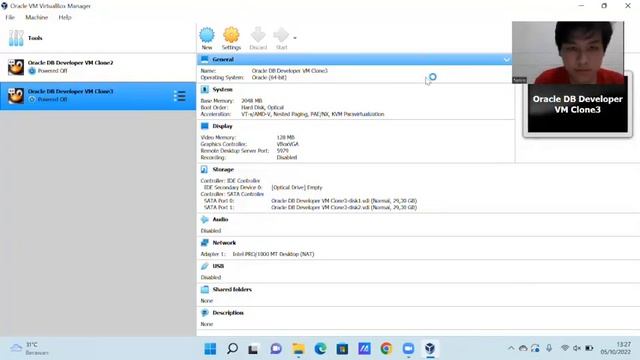Open the Description section heading
The image size is (640, 360).
pyautogui.click(x=228, y=313)
